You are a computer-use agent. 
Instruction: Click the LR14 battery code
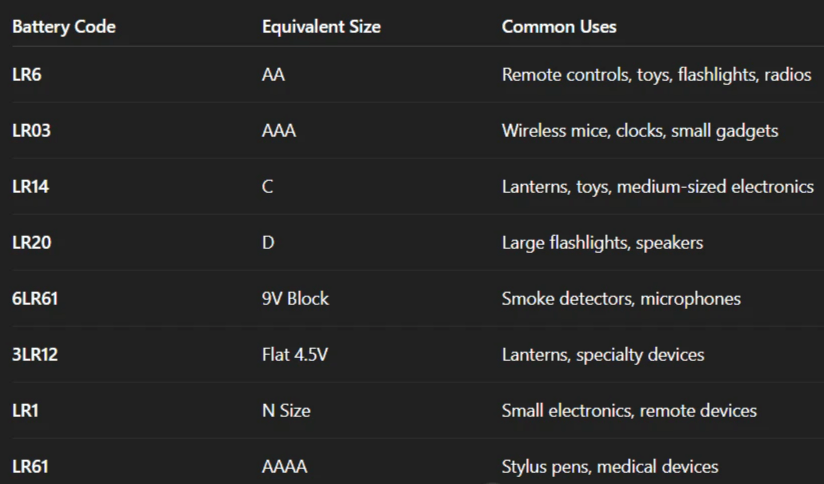tap(32, 187)
